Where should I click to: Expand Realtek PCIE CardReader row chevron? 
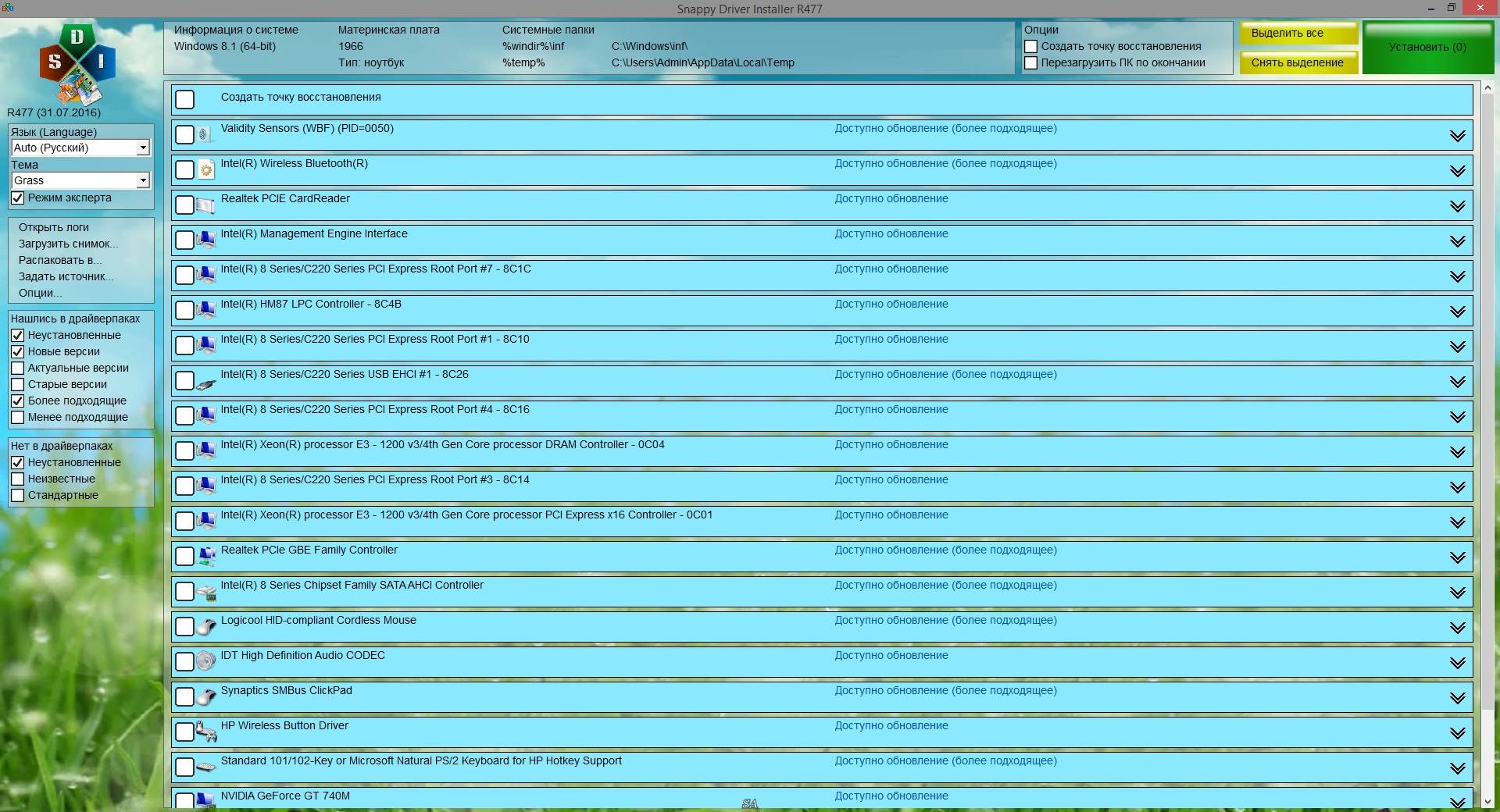click(1457, 206)
